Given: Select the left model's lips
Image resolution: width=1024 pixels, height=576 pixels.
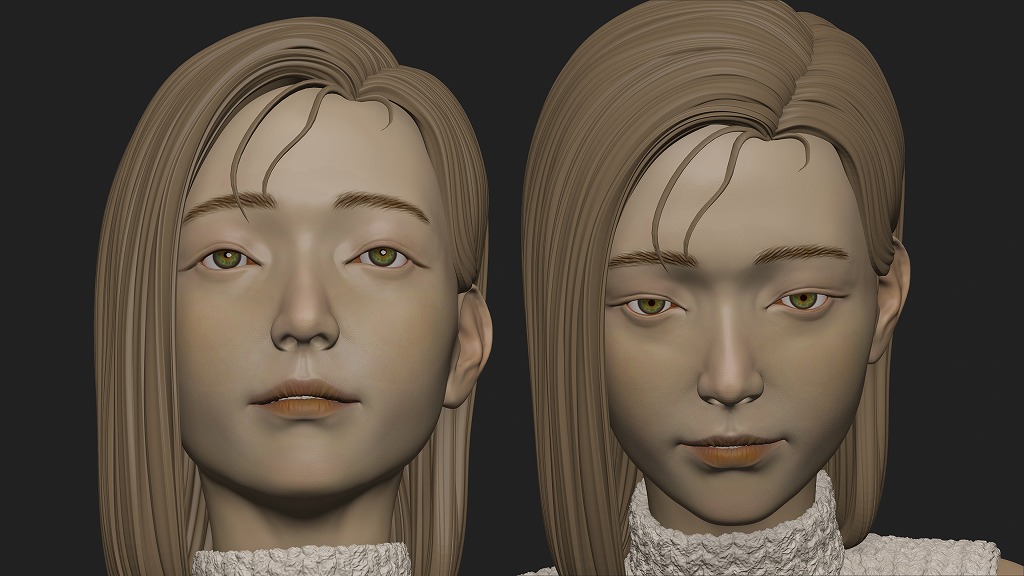Looking at the screenshot, I should click(x=305, y=397).
